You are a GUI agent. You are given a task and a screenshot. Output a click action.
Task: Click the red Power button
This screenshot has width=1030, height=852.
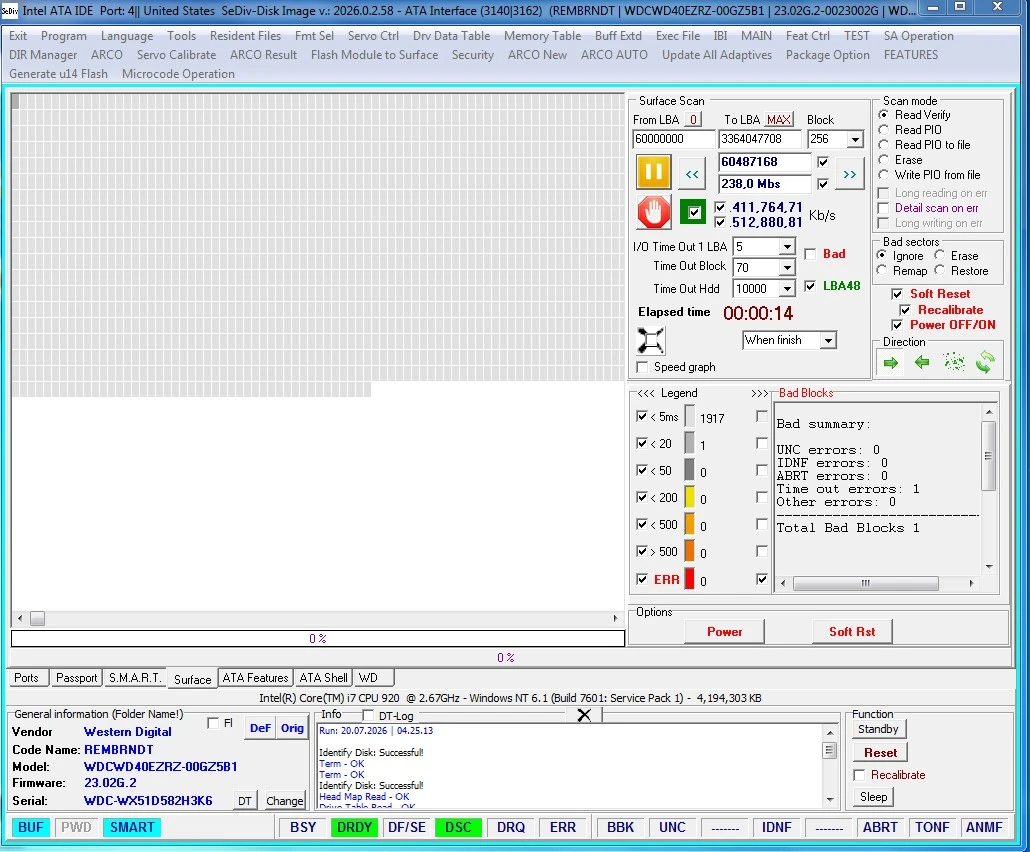[724, 632]
